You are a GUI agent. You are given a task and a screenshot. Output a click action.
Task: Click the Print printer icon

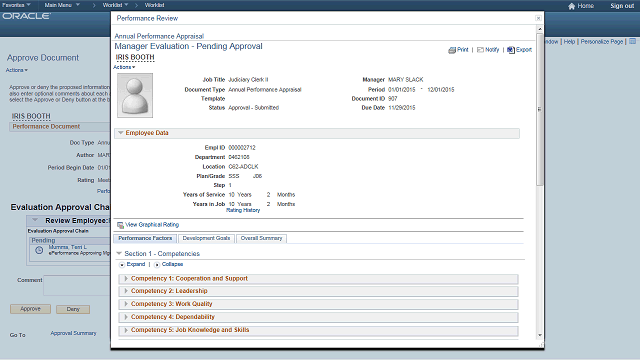(x=452, y=50)
